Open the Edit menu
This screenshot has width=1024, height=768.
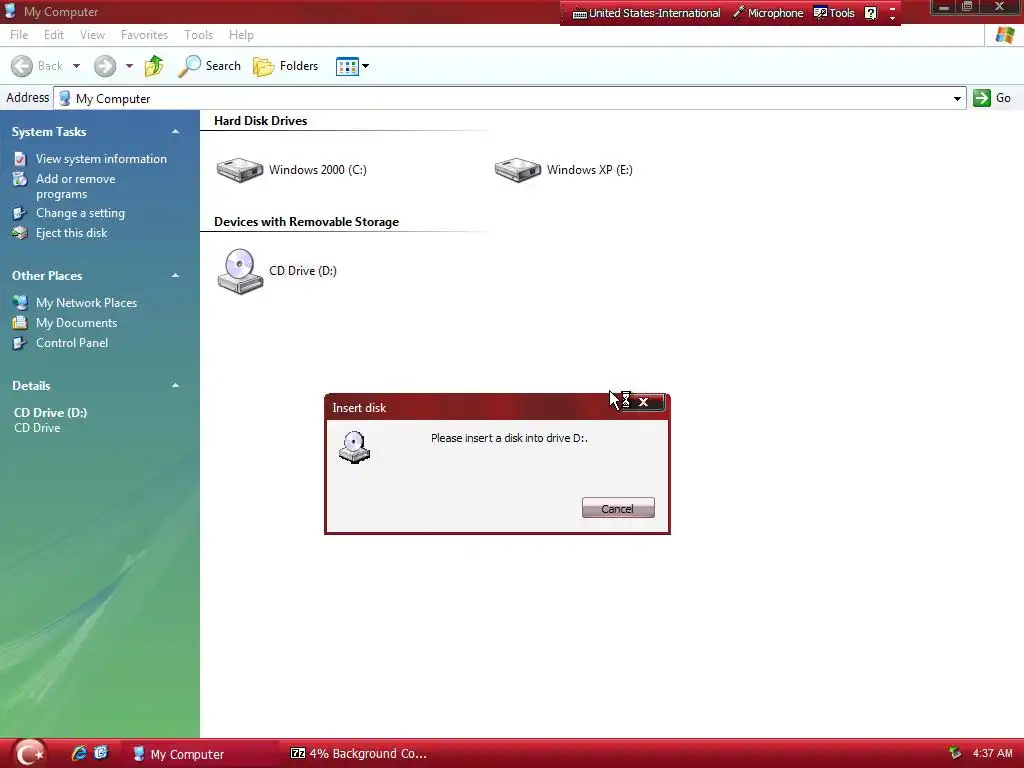54,35
